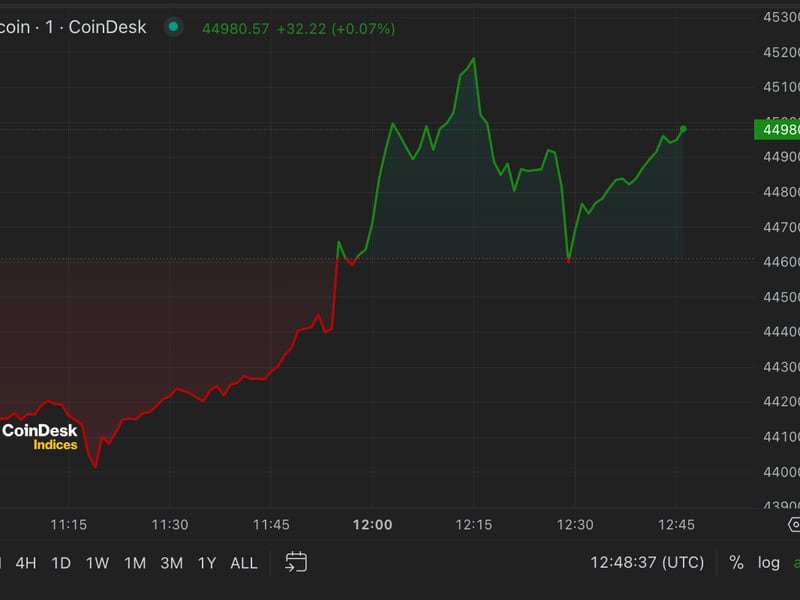Show the 1Y time range
Screen dimensions: 800x600
(x=207, y=563)
